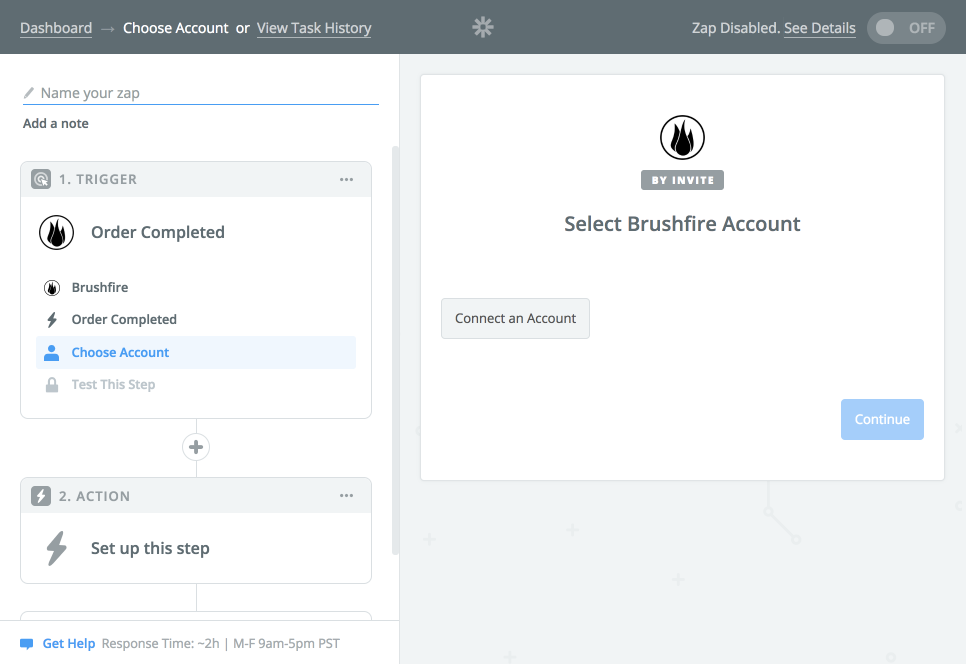Screen dimensions: 966x664
Task: Click Choose Account breadcrumb in header
Action: [176, 28]
